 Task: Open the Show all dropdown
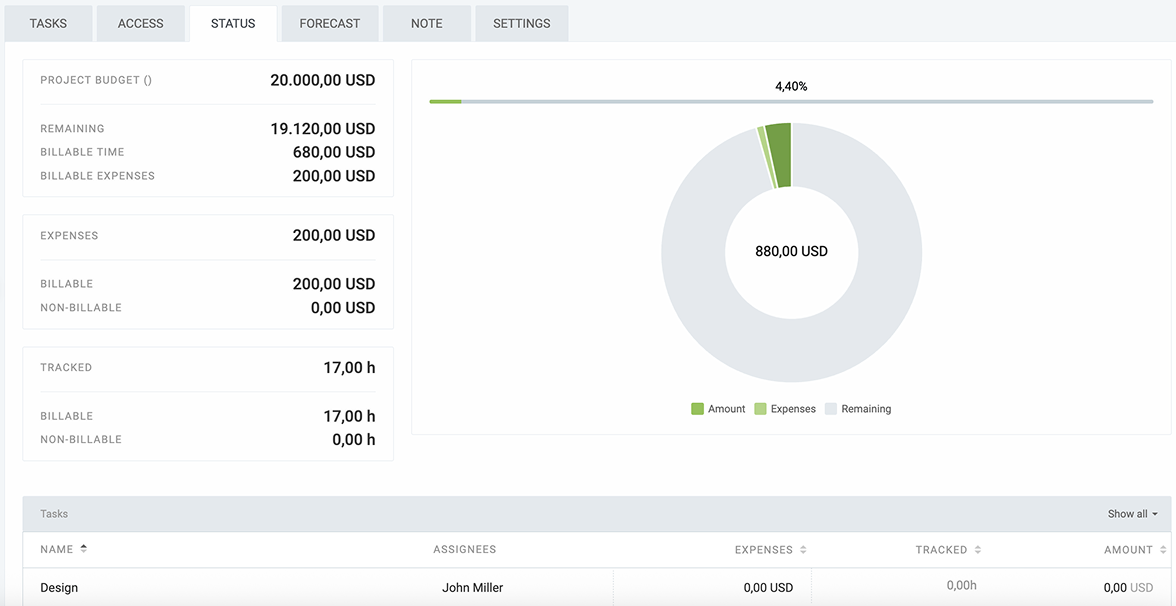point(1132,514)
